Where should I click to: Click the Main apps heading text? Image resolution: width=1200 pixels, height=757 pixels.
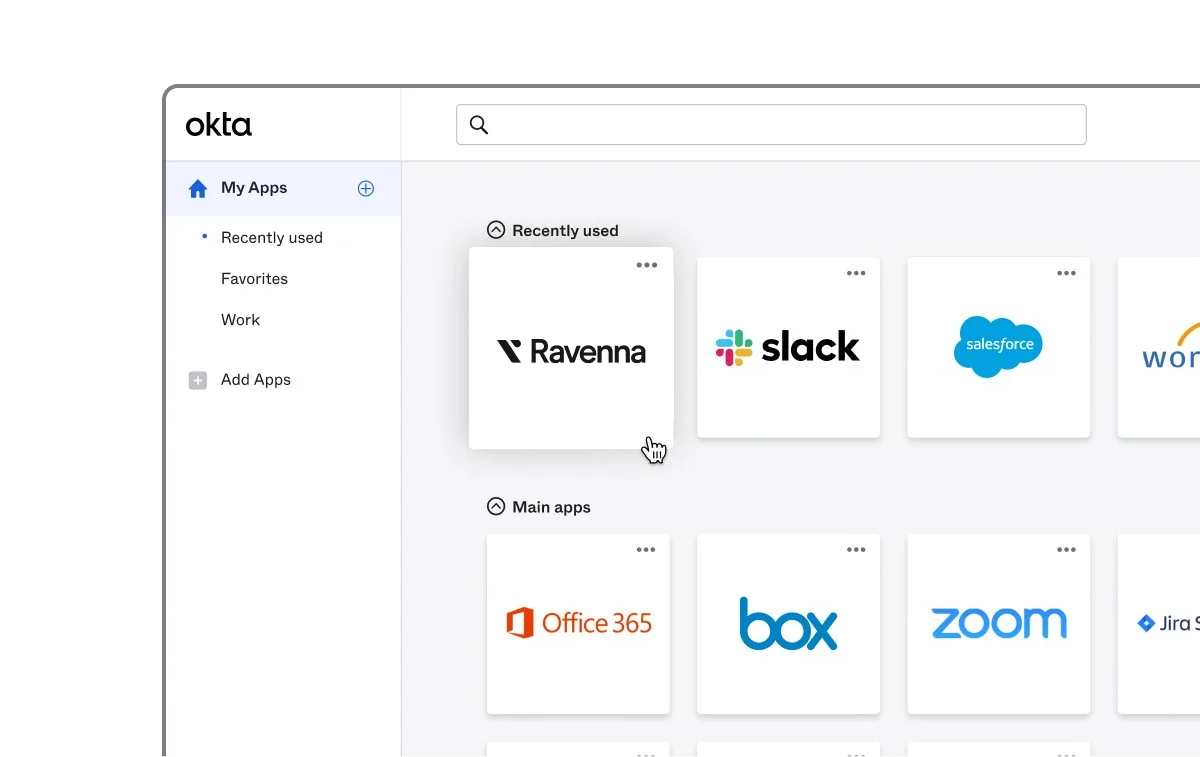551,507
